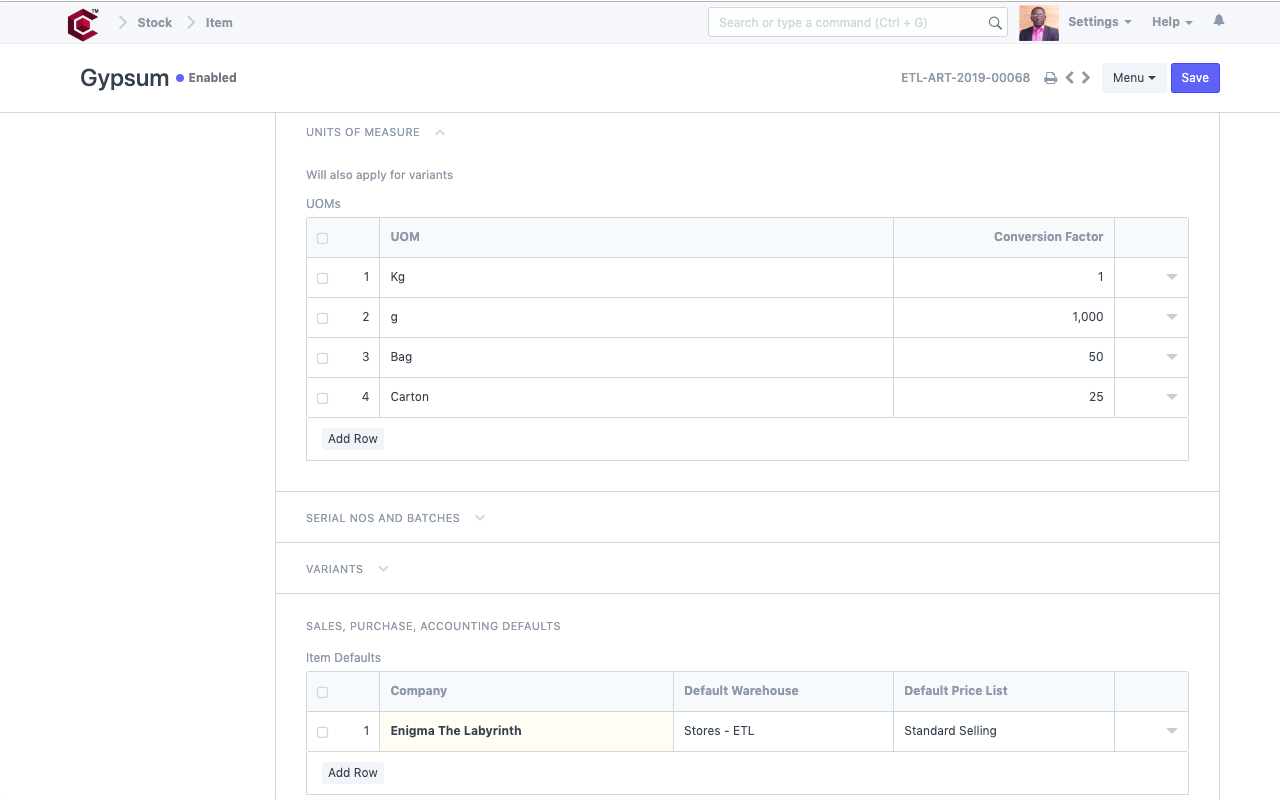This screenshot has width=1281, height=801.
Task: Print the Gypsum item record
Action: [x=1050, y=77]
